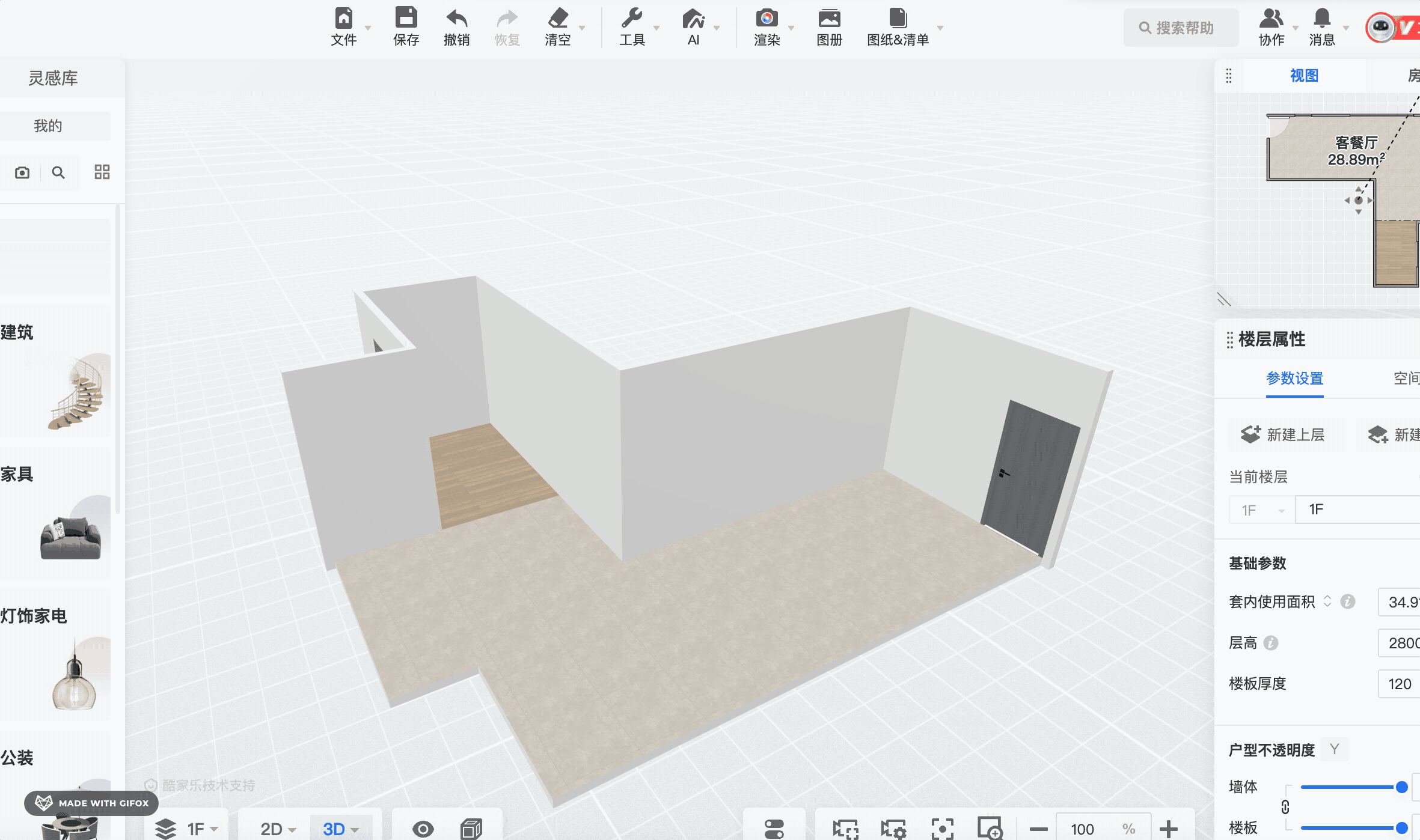The image size is (1420, 840).
Task: Toggle the eye visibility icon in bottom bar
Action: pos(423,830)
